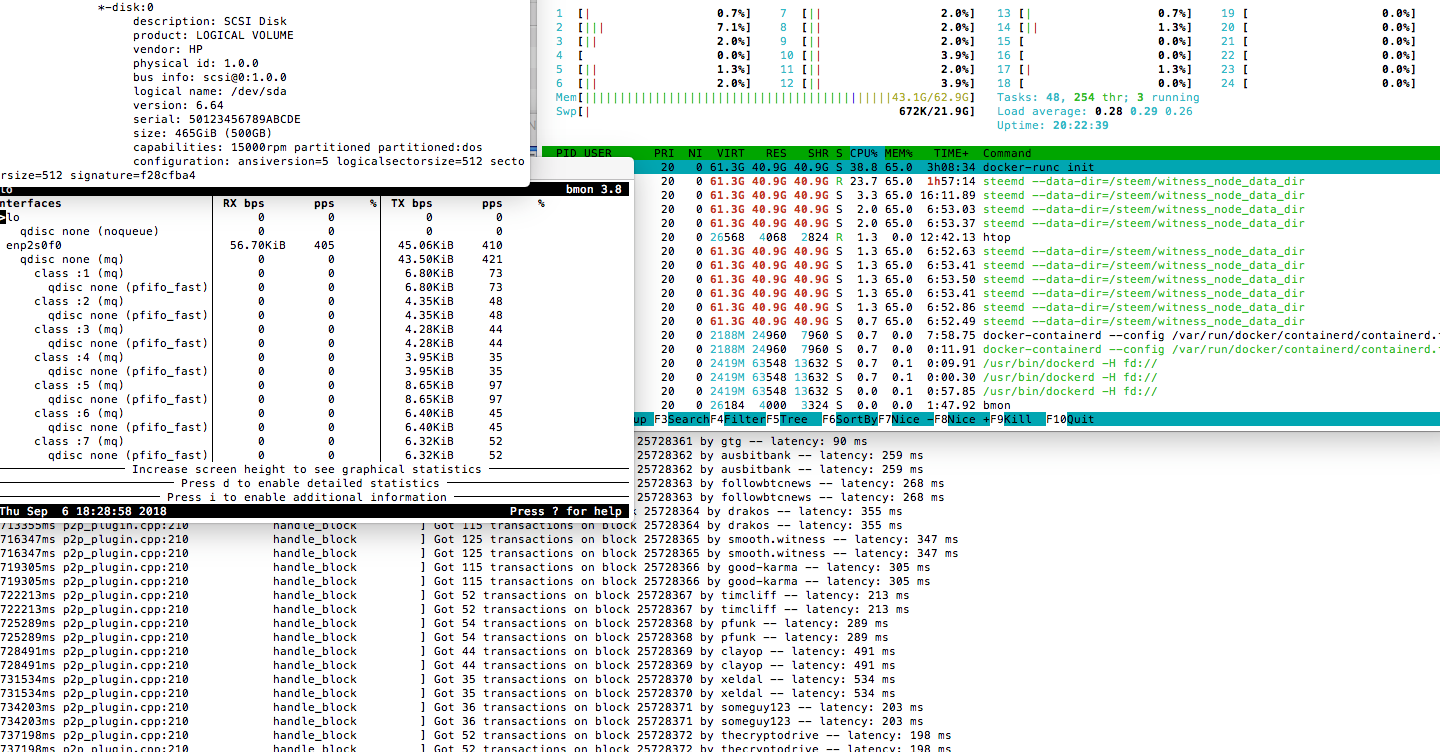The image size is (1440, 752).
Task: Click the CPU 2 meter showing 7.1%
Action: 653,27
